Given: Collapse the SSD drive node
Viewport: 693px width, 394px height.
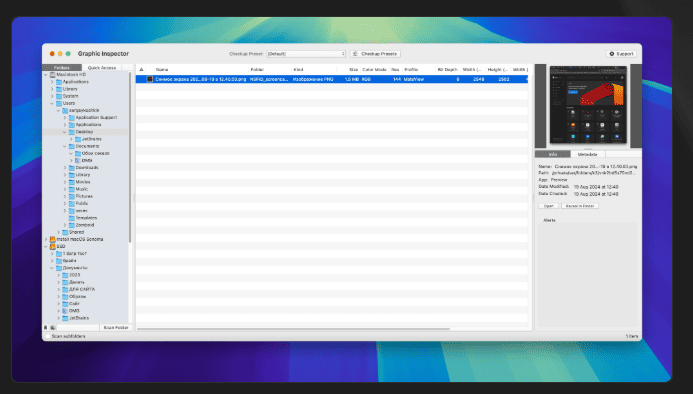Looking at the screenshot, I should pos(46,246).
